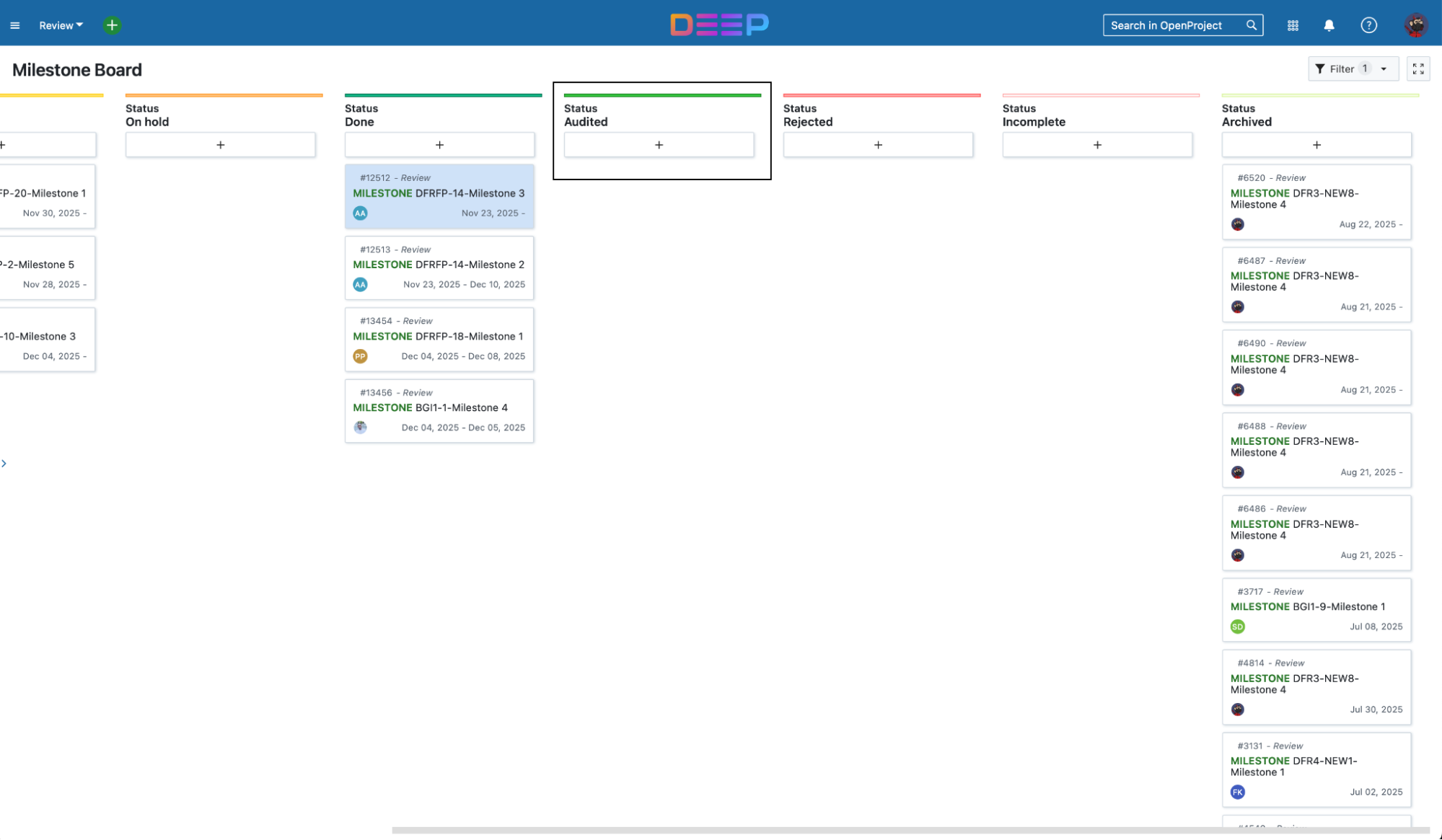Click the search magnifier icon

pos(1252,25)
